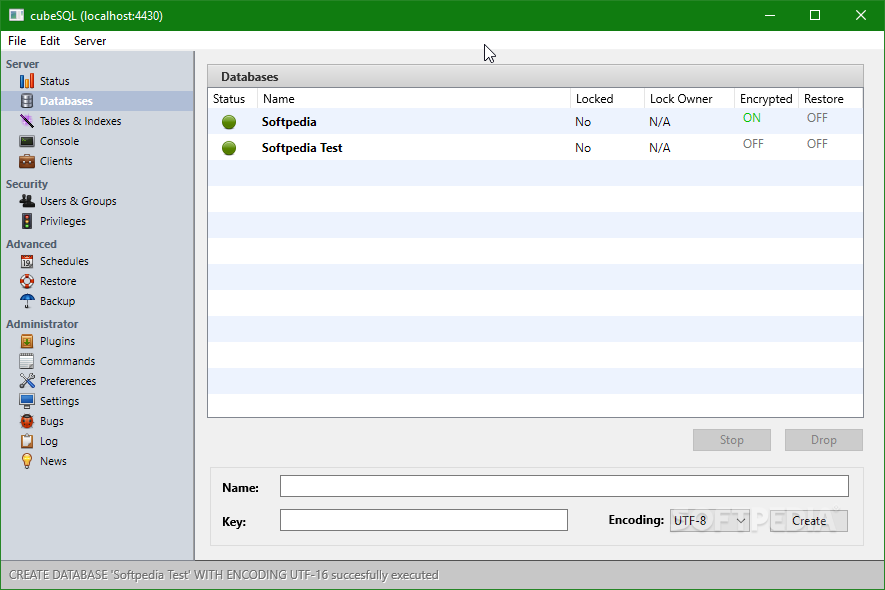Open Console label in sidebar
The height and width of the screenshot is (590, 885).
click(59, 141)
